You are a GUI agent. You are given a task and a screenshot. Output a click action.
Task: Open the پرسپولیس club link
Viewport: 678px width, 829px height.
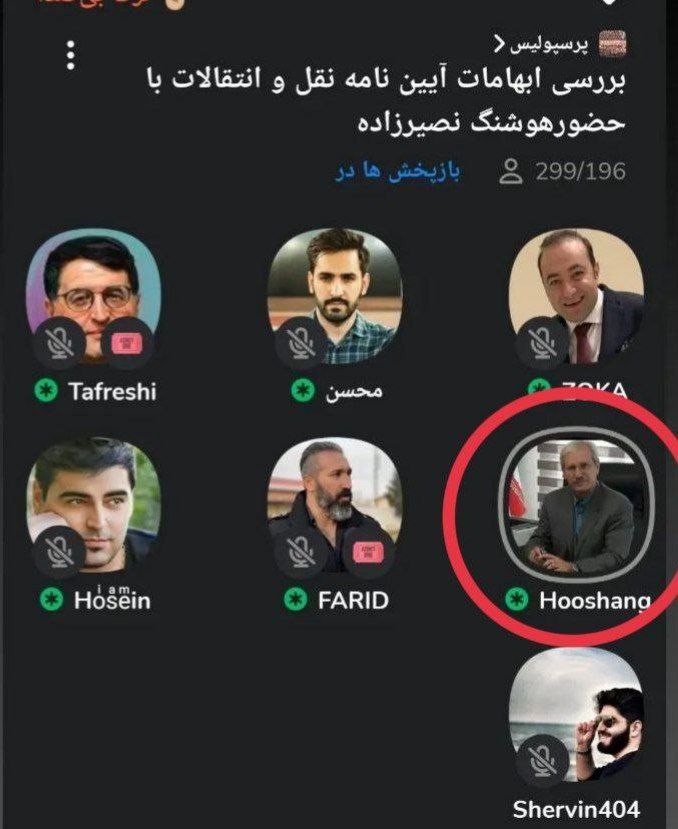pyautogui.click(x=541, y=45)
